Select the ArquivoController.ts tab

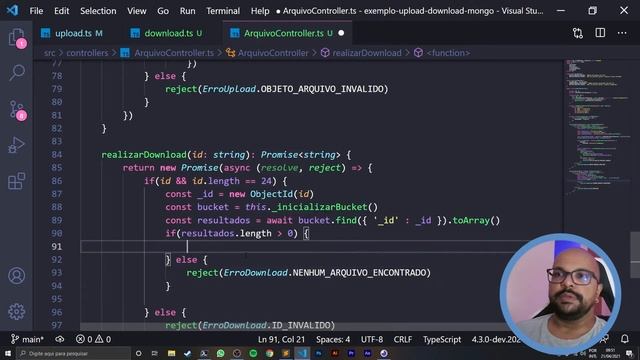(288, 33)
